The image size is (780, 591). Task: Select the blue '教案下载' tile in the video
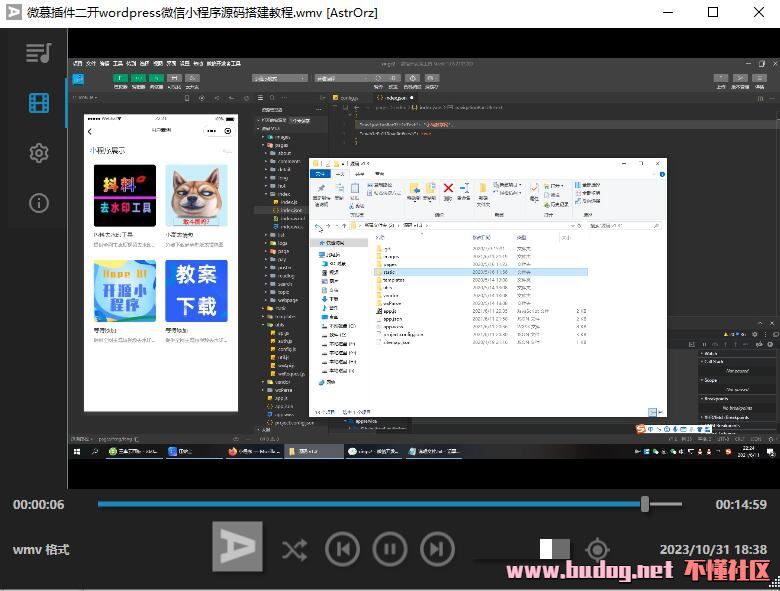pos(196,290)
